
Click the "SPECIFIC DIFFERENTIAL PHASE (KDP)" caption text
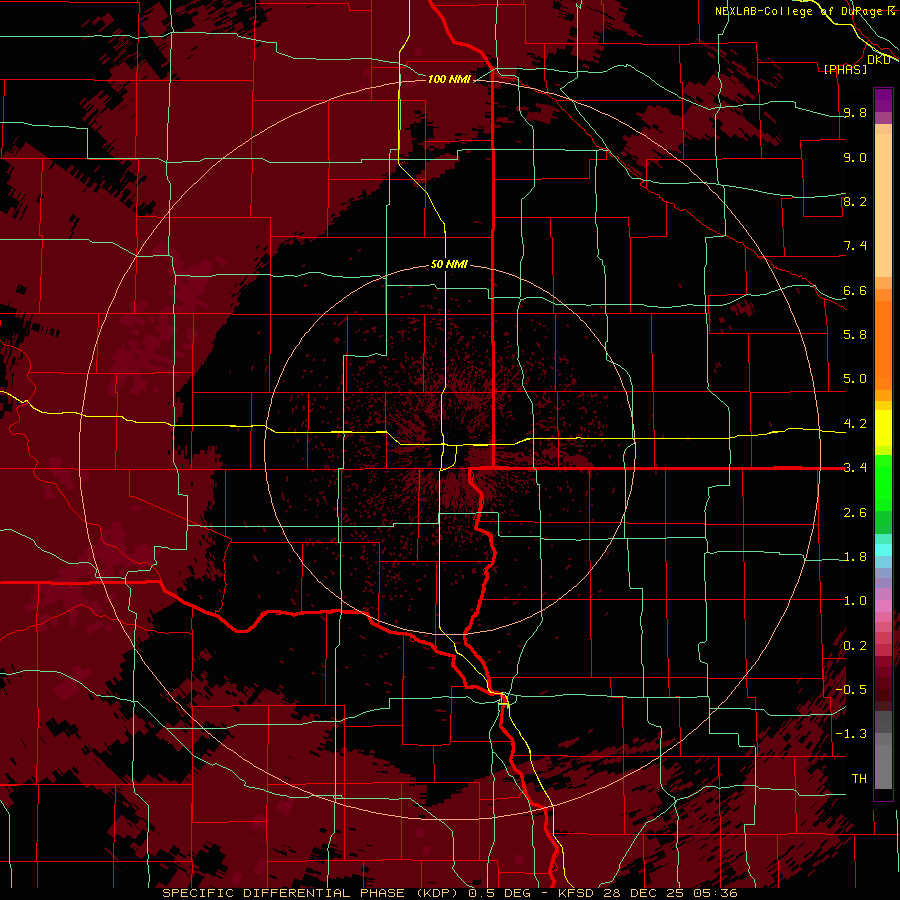point(313,893)
